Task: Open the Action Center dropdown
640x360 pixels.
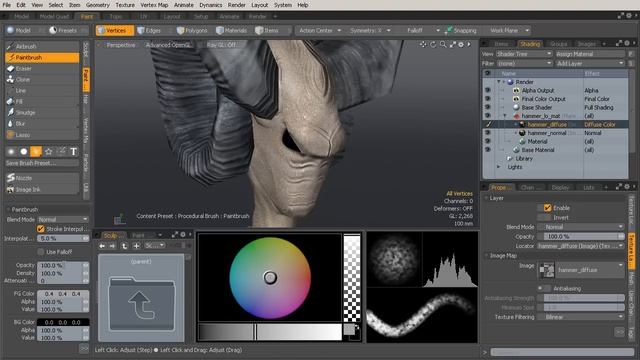Action: (x=320, y=31)
